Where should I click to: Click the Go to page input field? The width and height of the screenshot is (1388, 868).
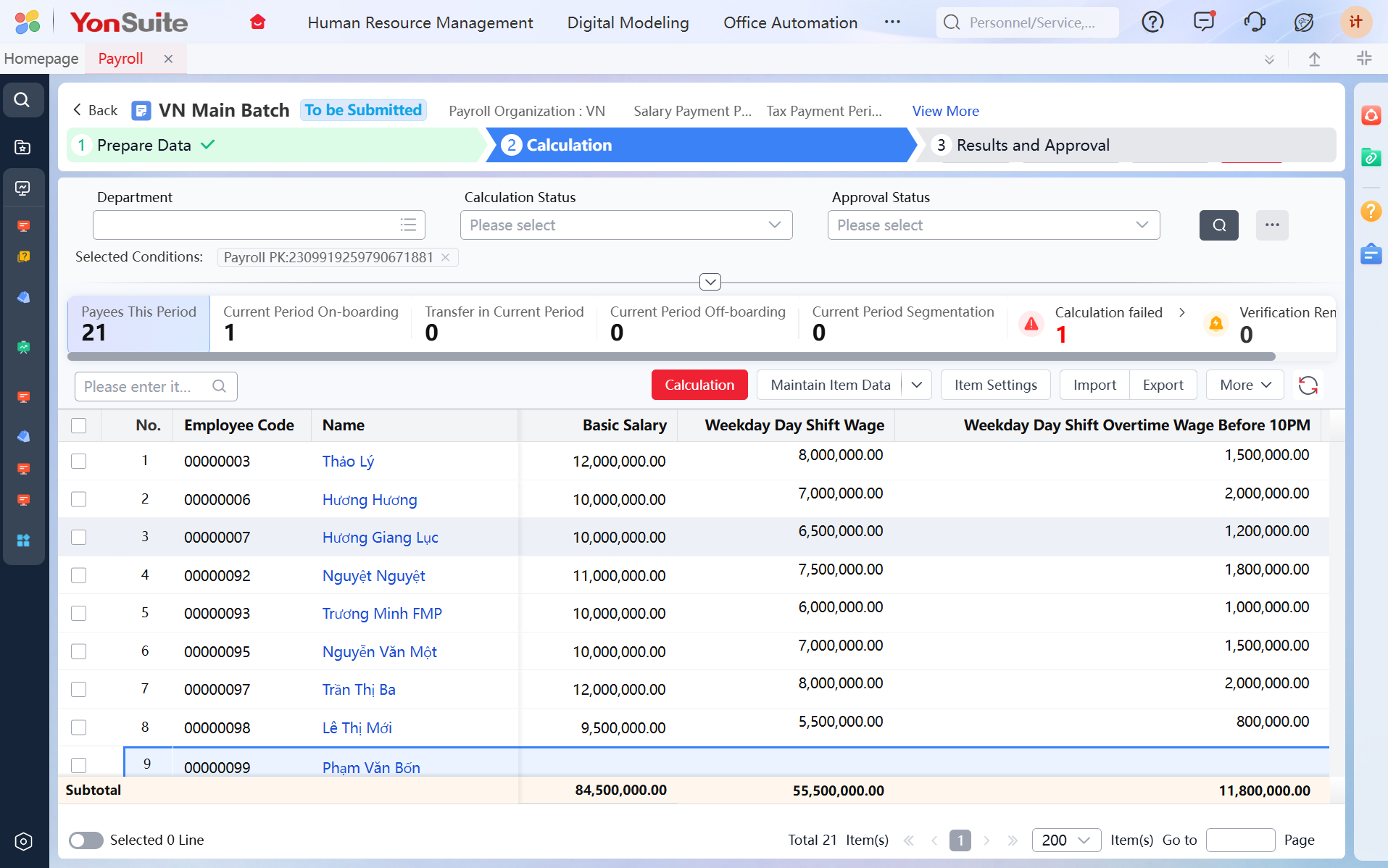pyautogui.click(x=1240, y=840)
